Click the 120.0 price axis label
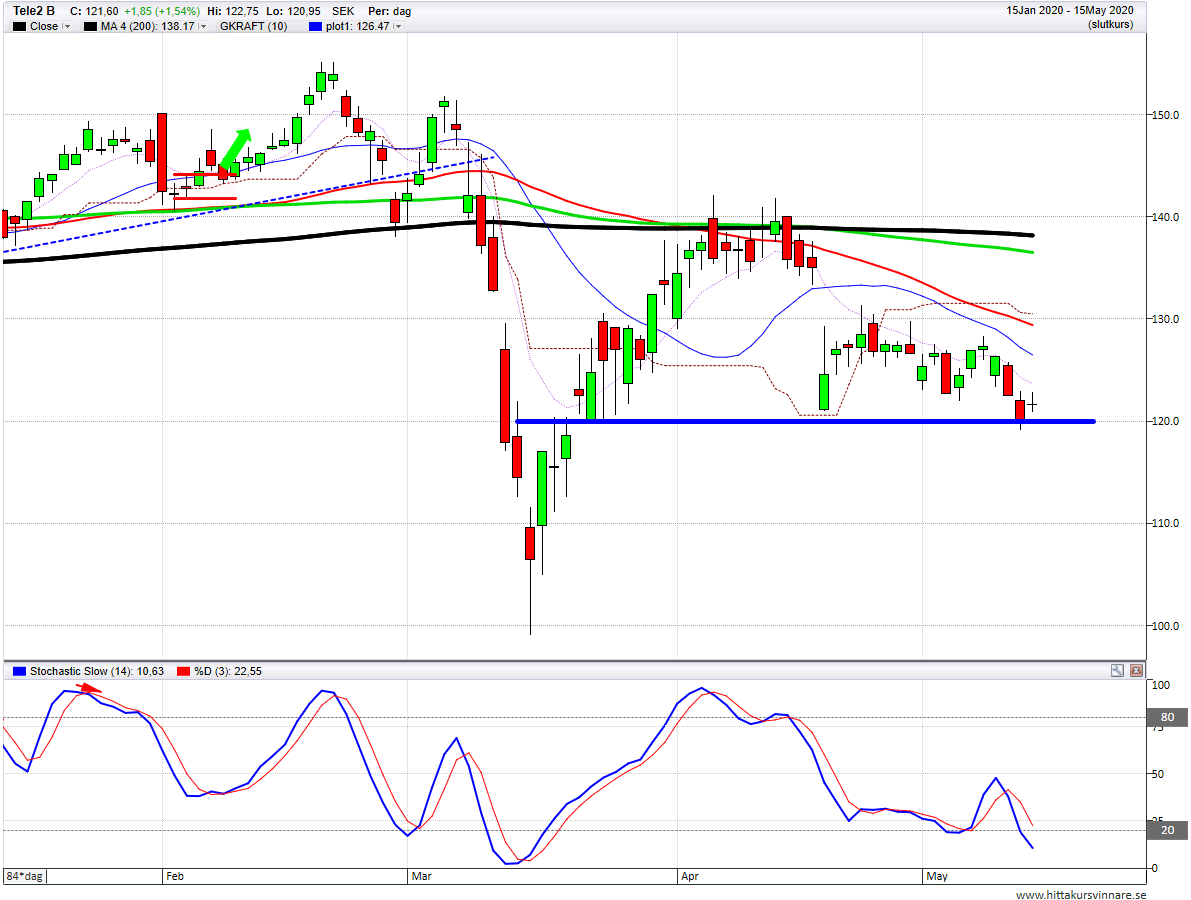1191x900 pixels. click(x=1165, y=422)
